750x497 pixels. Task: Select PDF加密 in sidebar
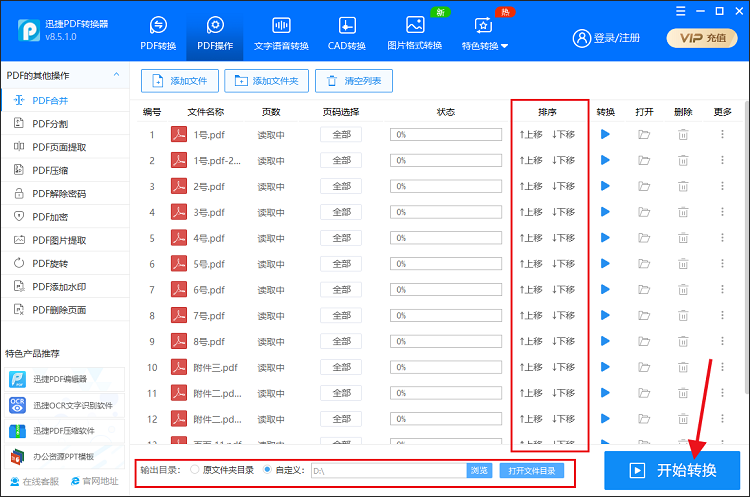tap(65, 217)
